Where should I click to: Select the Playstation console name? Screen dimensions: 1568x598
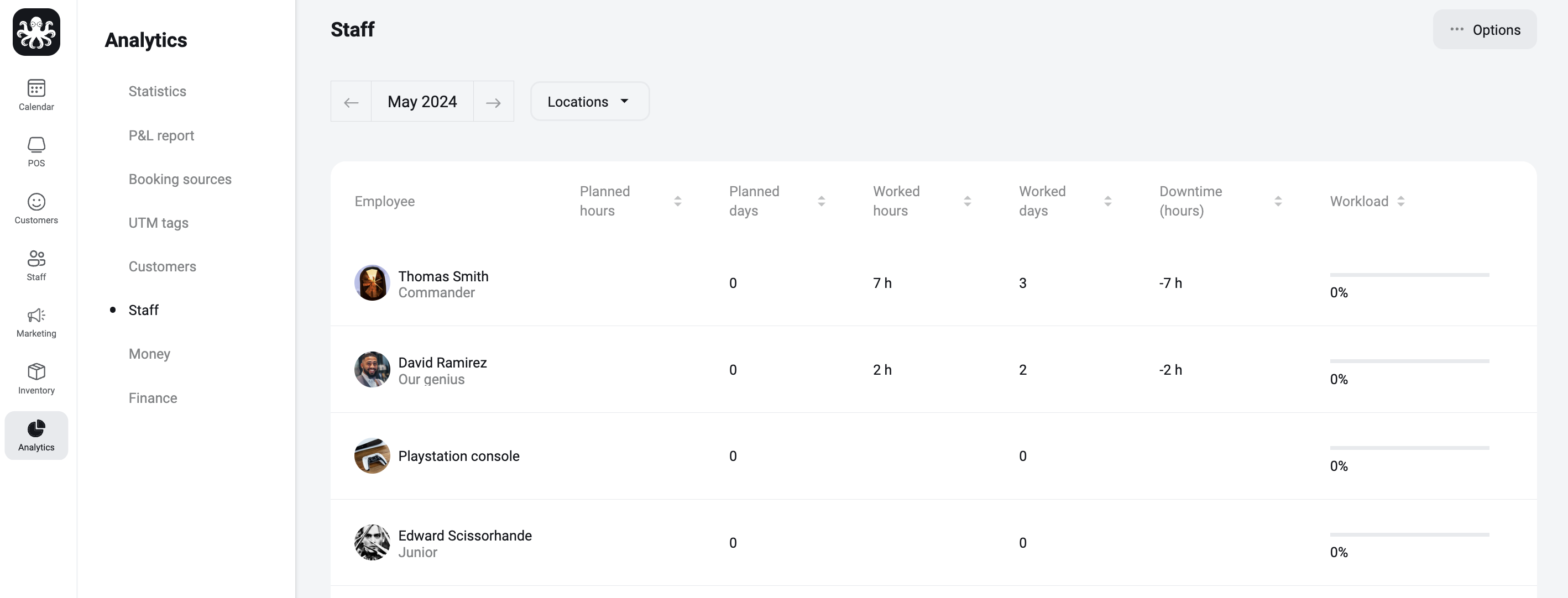[459, 455]
